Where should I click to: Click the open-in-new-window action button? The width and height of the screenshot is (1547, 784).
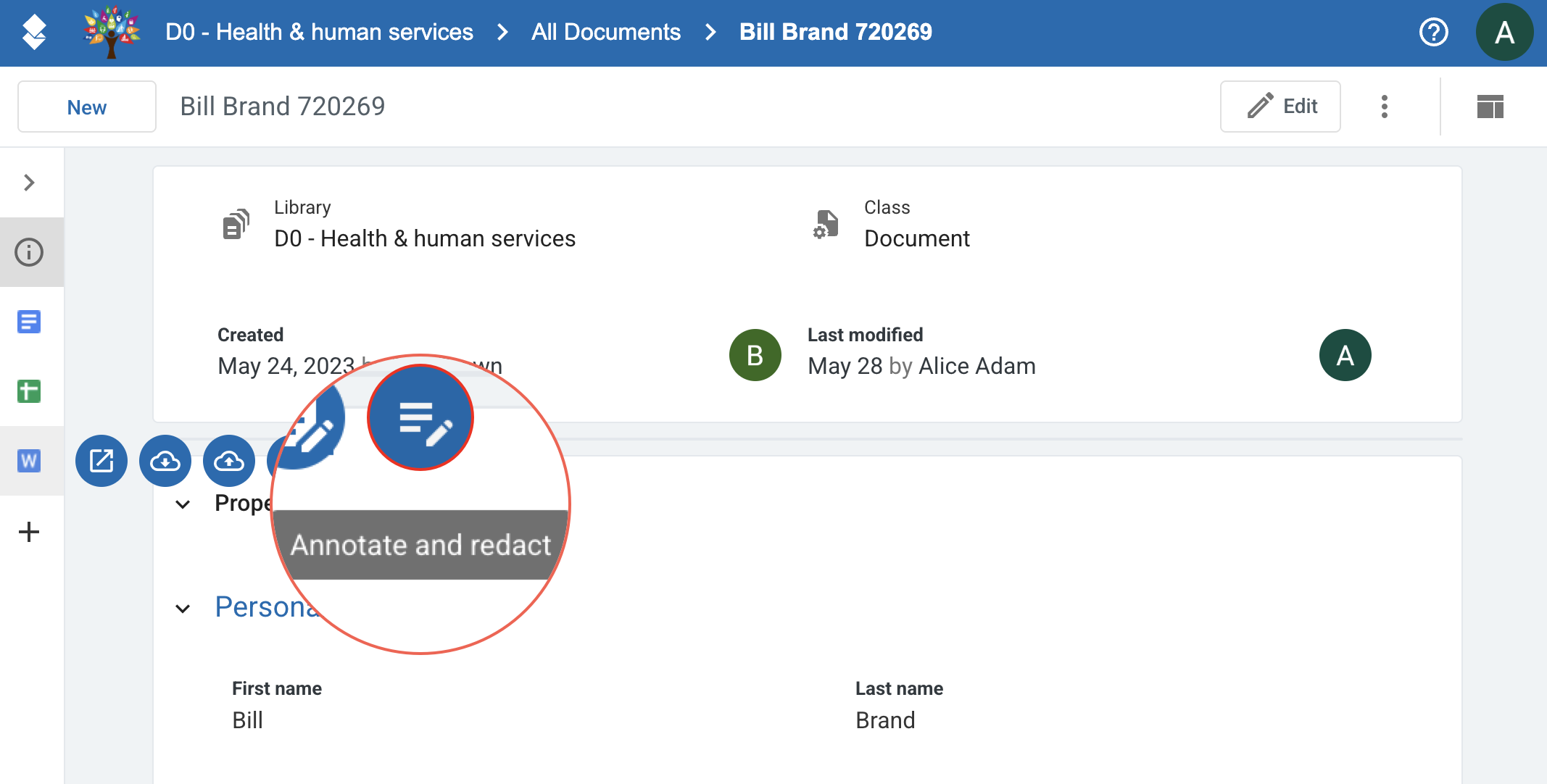101,461
